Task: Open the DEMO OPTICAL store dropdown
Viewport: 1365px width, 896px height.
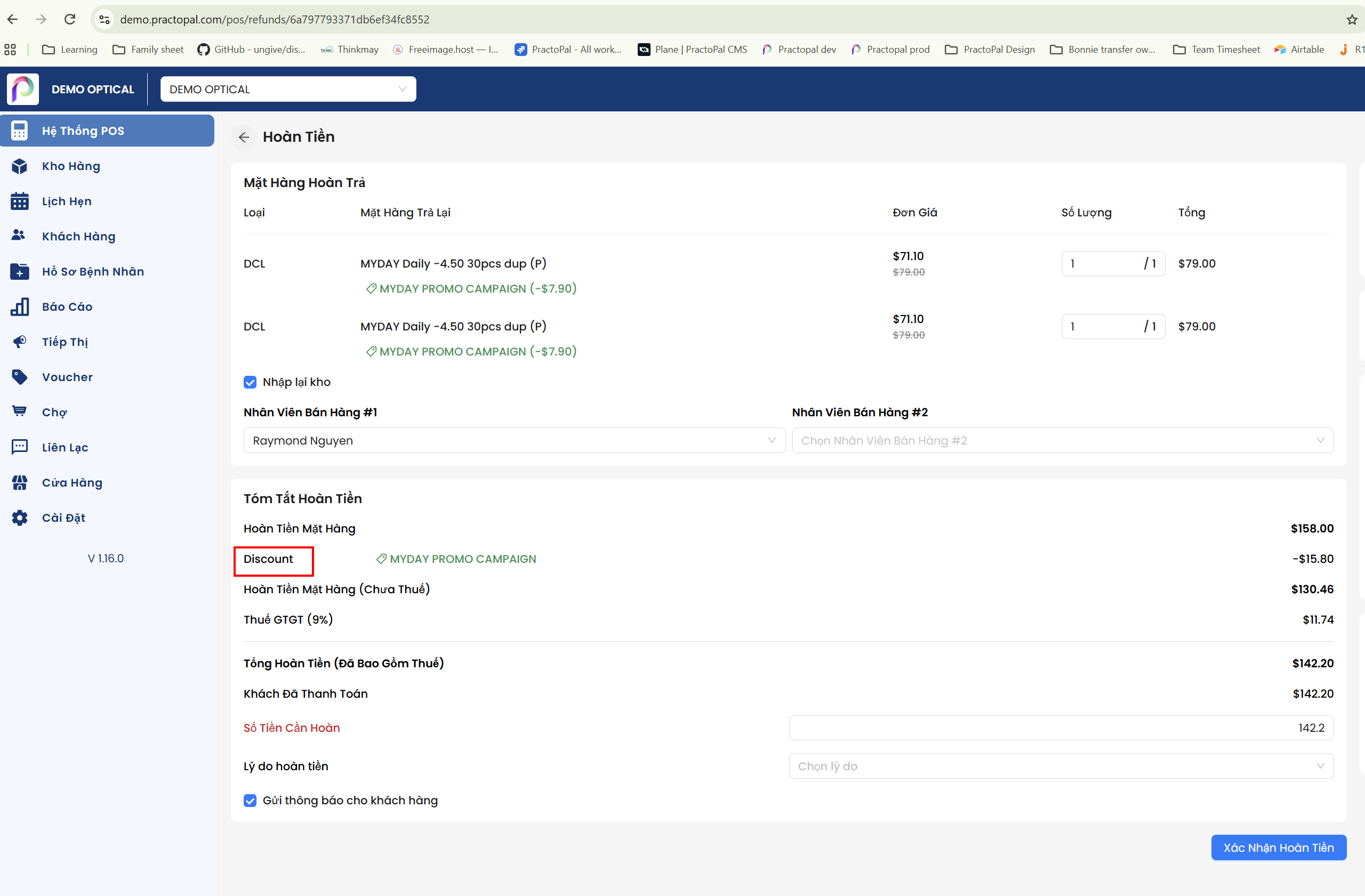Action: tap(288, 89)
